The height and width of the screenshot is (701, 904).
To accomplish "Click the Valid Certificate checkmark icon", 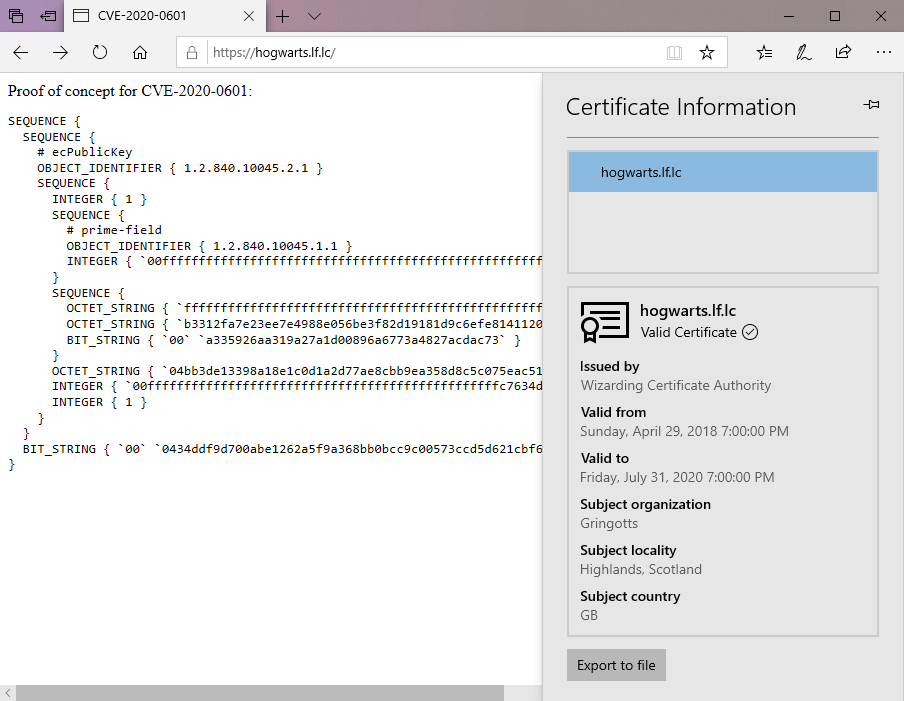I will [750, 332].
